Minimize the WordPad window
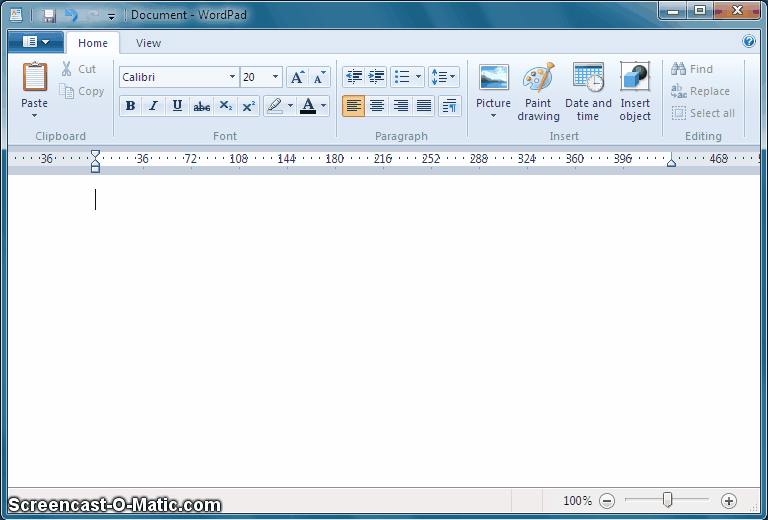768x520 pixels. pyautogui.click(x=673, y=11)
